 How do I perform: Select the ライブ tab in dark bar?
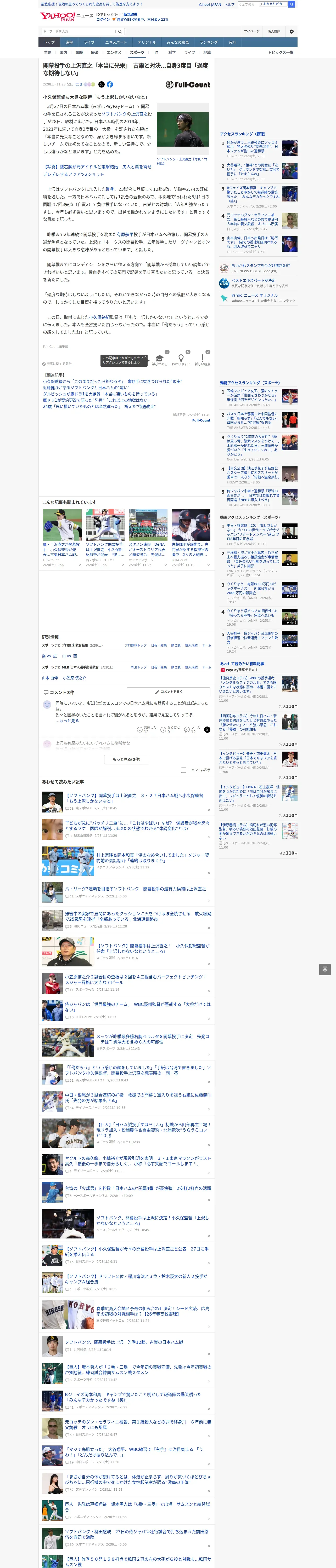tap(89, 43)
